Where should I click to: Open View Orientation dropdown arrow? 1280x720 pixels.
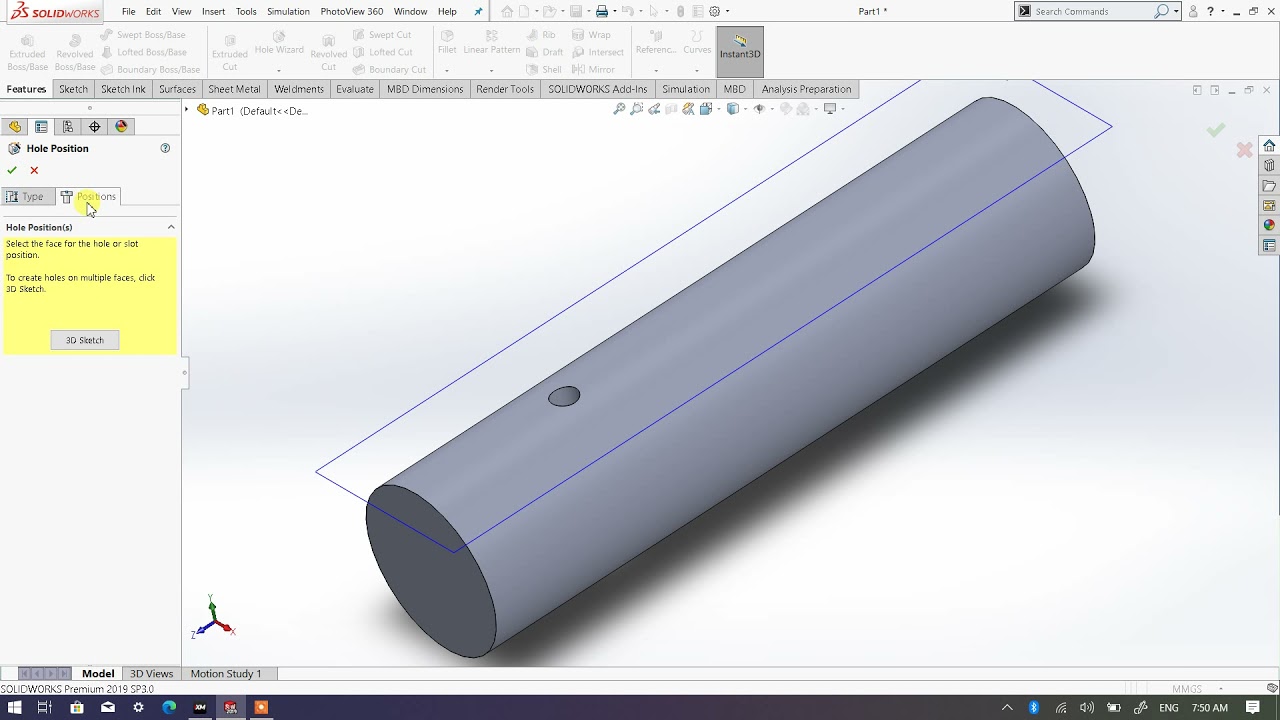click(x=717, y=109)
